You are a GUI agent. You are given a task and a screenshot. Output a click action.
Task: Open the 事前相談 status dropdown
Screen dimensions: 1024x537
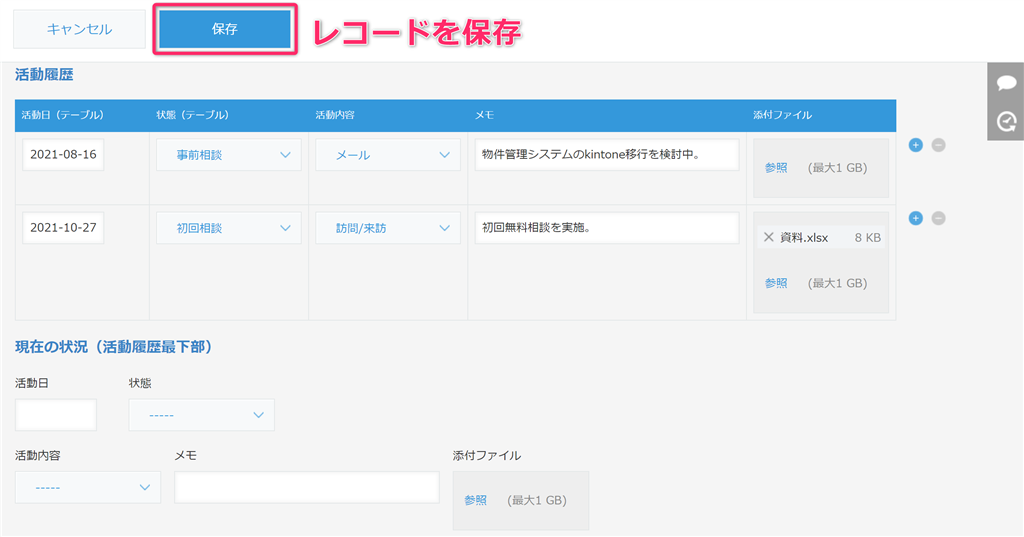(x=229, y=155)
